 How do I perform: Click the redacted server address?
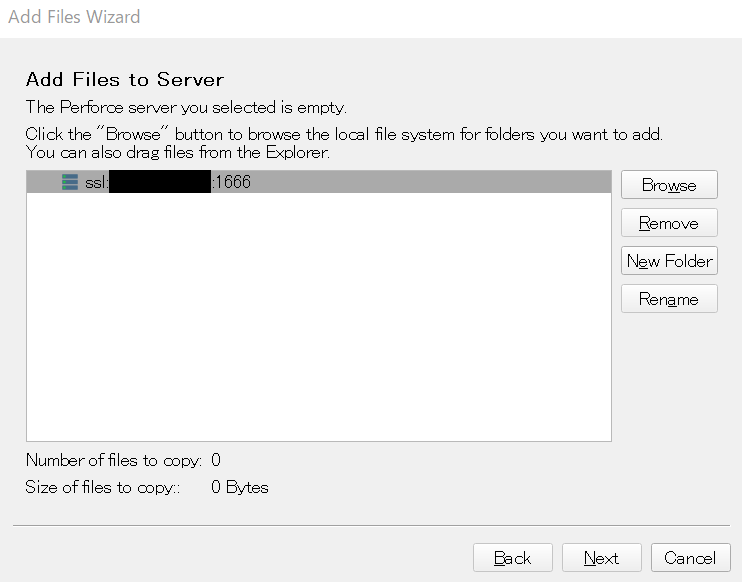[x=159, y=182]
